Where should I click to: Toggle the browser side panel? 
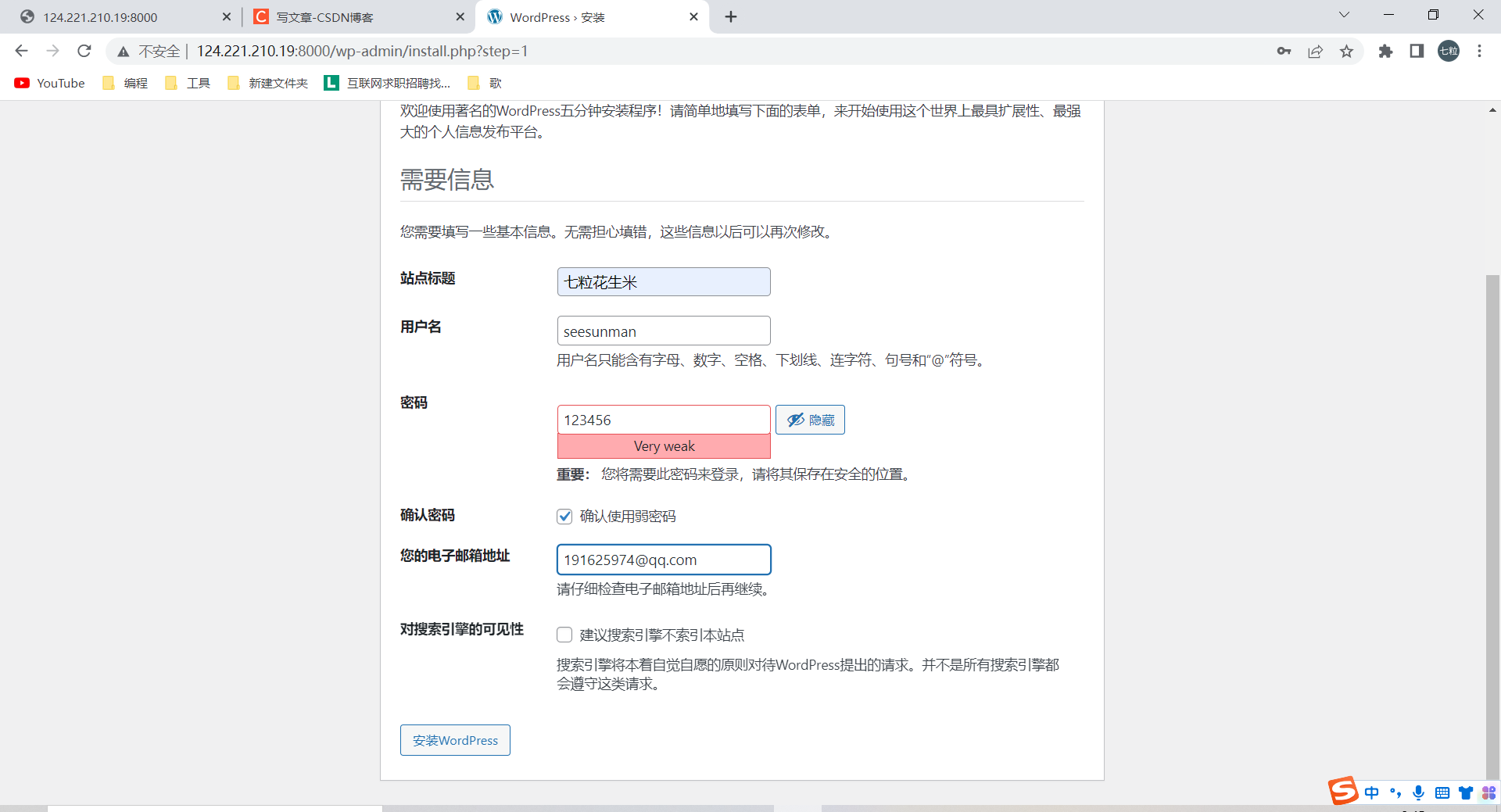(1417, 51)
